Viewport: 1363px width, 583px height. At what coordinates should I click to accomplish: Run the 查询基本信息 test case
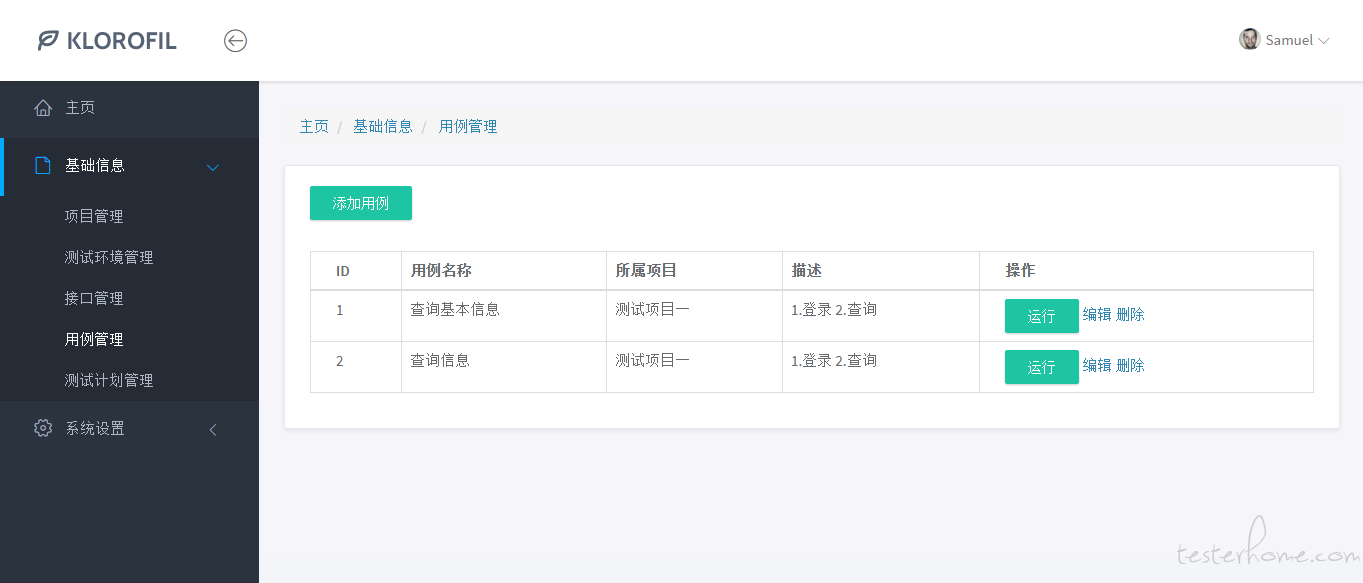[x=1041, y=316]
